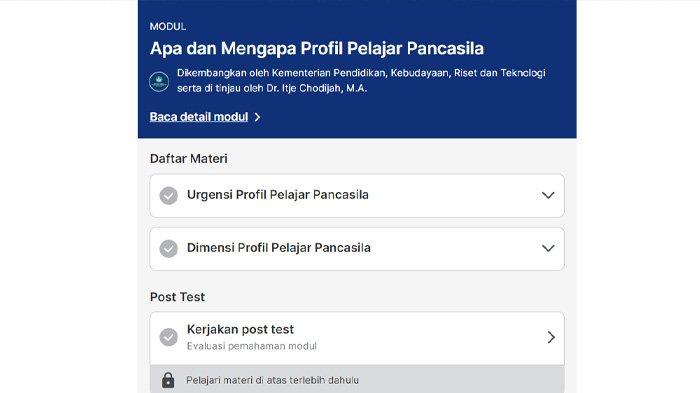The width and height of the screenshot is (700, 393).
Task: Click the module title Apa dan Mengapa Profil Pelajar Pancasila
Action: pyautogui.click(x=317, y=48)
